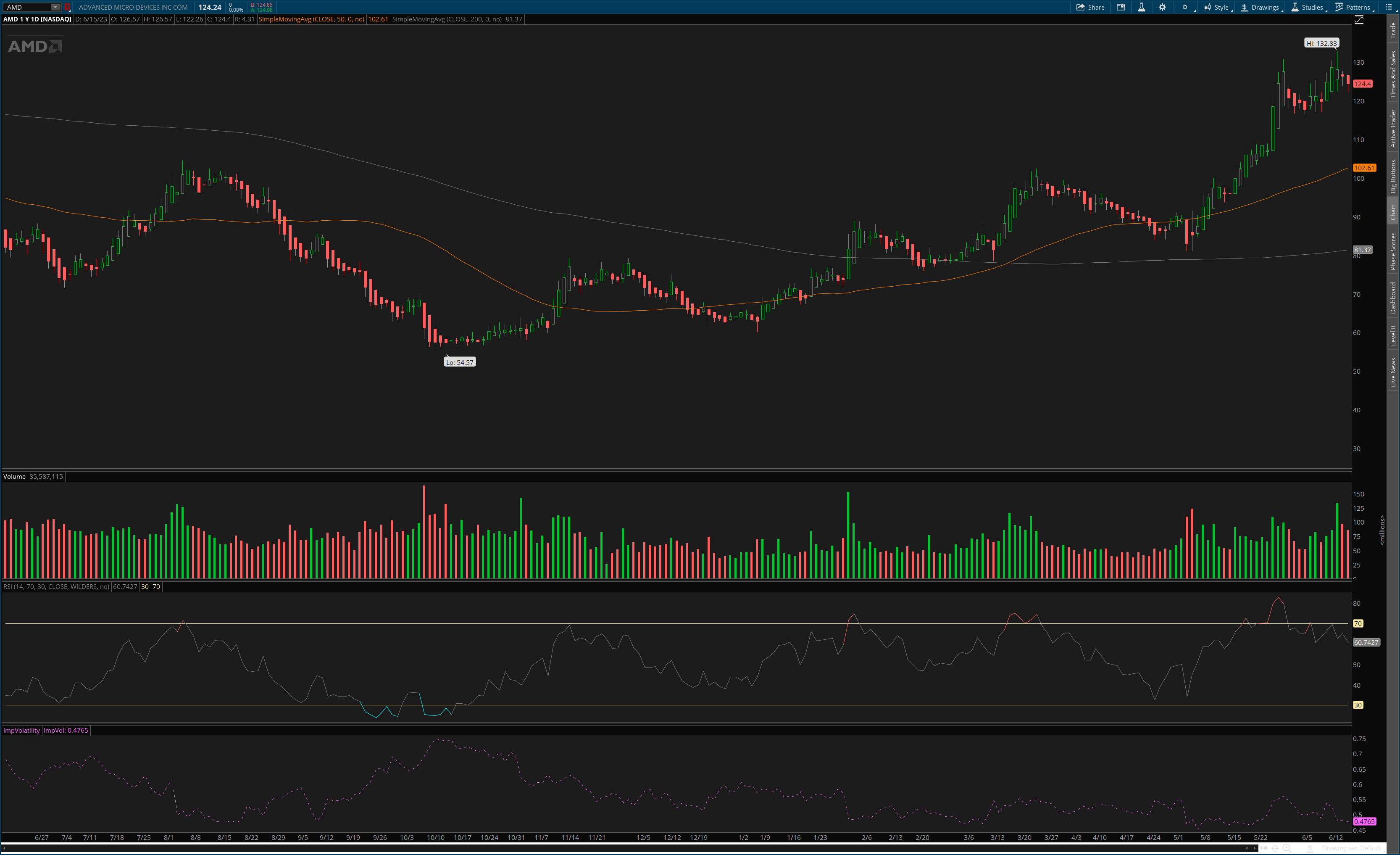The height and width of the screenshot is (855, 1400).
Task: Click the SimpleMovingAvg 50 study label
Action: coord(311,19)
